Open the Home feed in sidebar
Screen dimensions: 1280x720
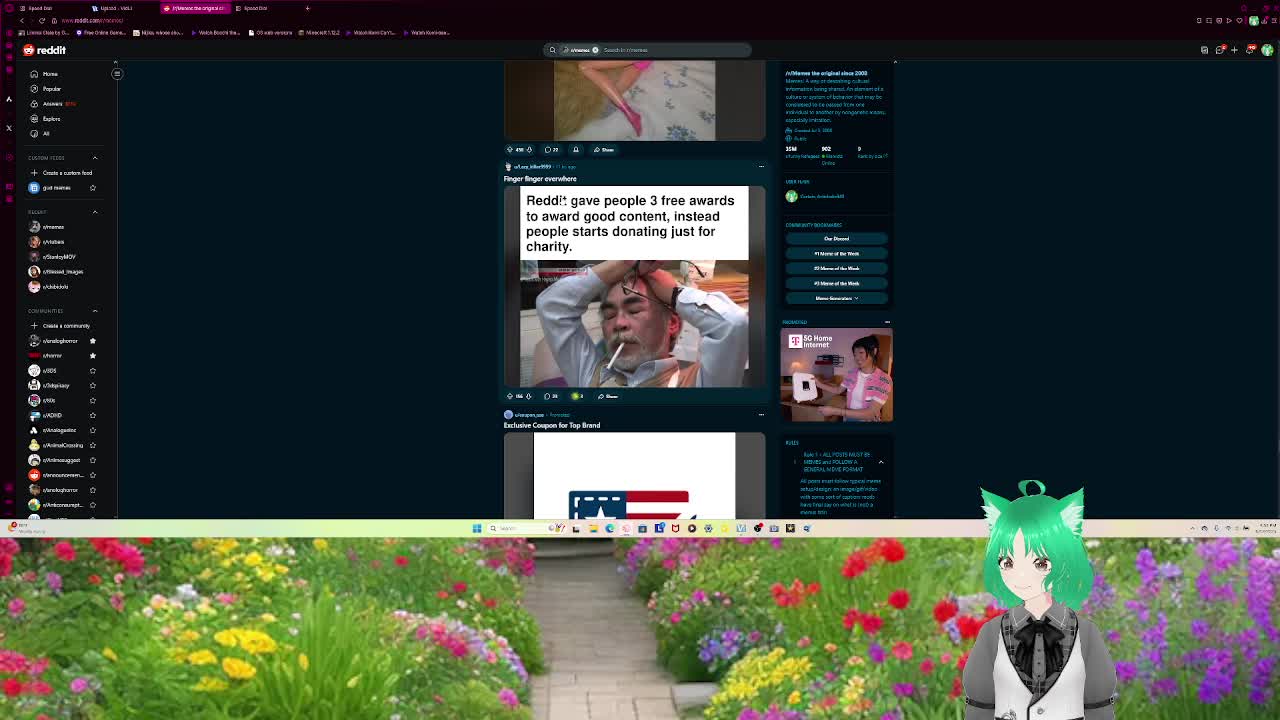[x=49, y=74]
